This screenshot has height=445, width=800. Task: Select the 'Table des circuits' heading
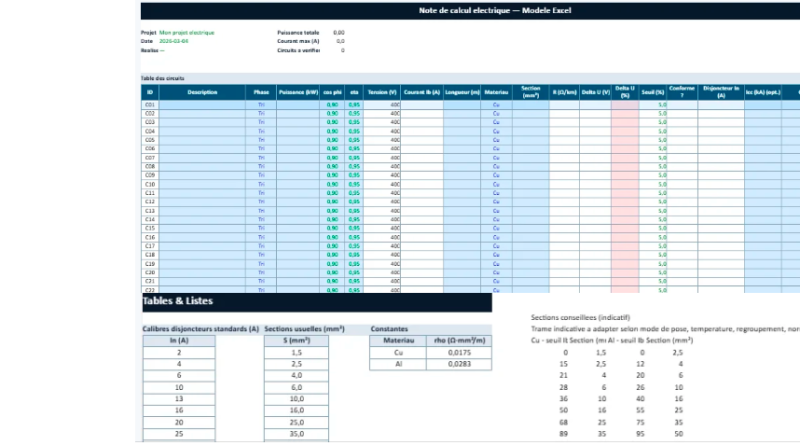coord(162,78)
